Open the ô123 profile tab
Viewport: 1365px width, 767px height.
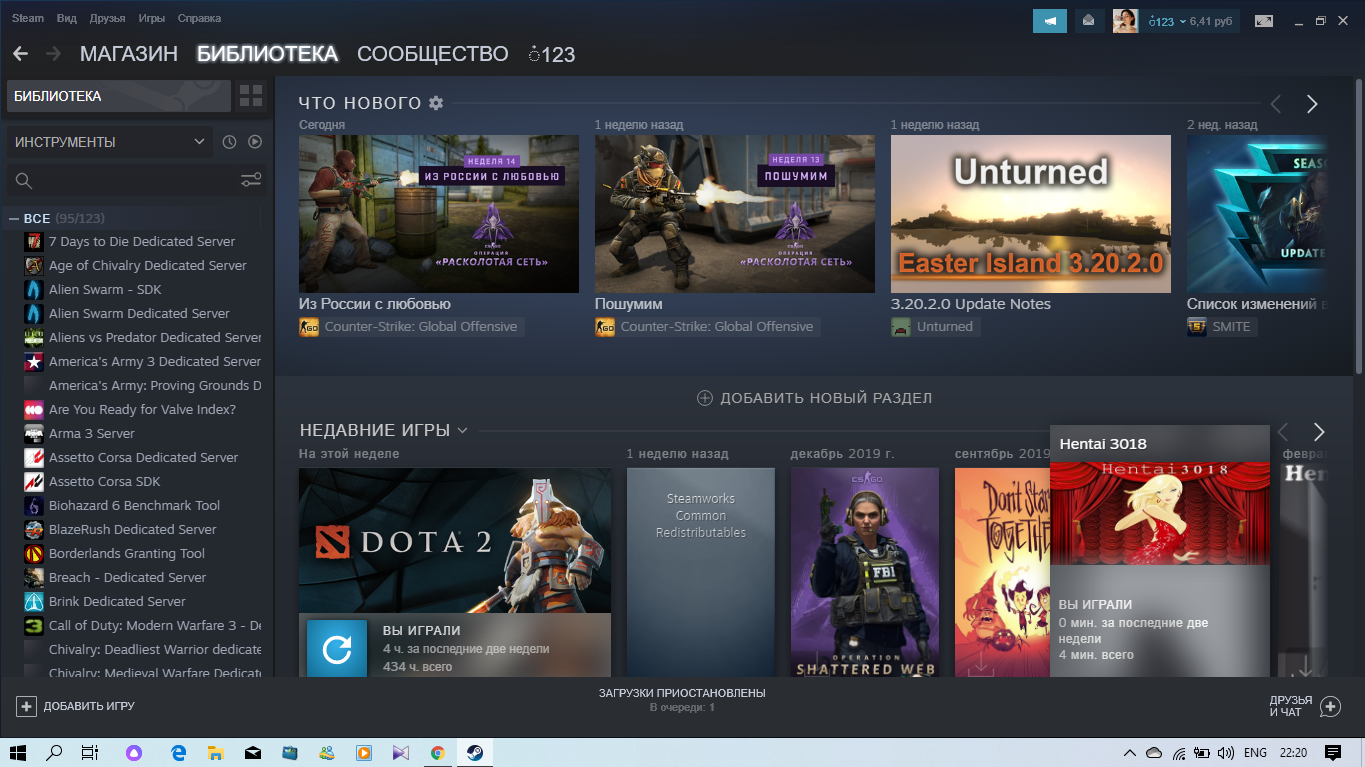[x=552, y=55]
